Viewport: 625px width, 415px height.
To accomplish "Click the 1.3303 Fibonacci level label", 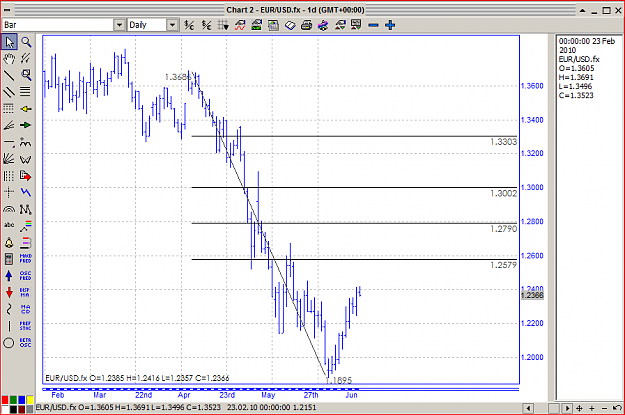I will pos(503,142).
